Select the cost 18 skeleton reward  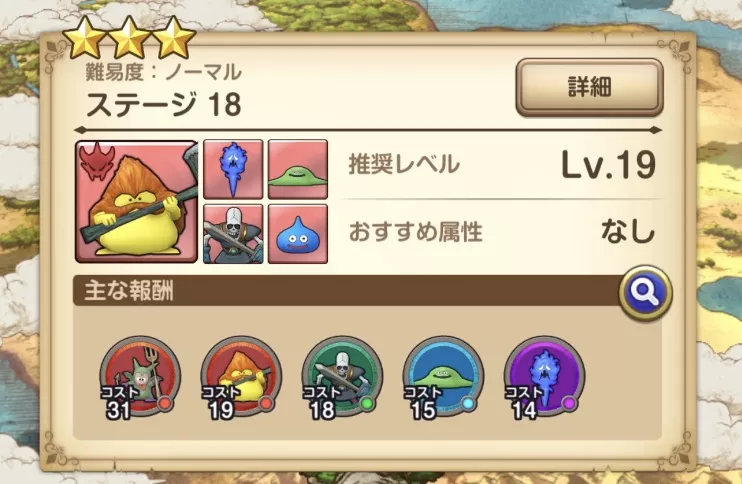(342, 377)
